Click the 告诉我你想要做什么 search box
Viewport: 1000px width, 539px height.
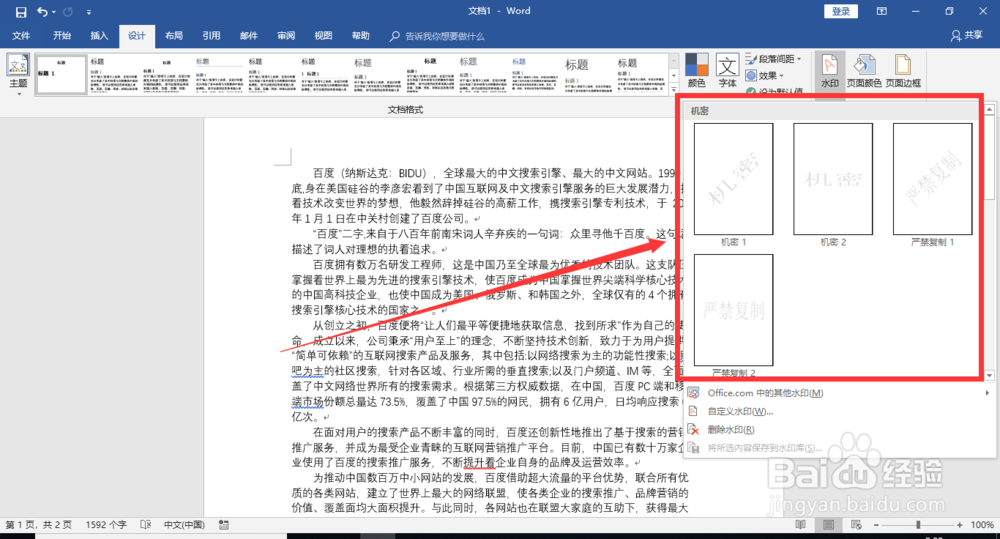point(438,36)
